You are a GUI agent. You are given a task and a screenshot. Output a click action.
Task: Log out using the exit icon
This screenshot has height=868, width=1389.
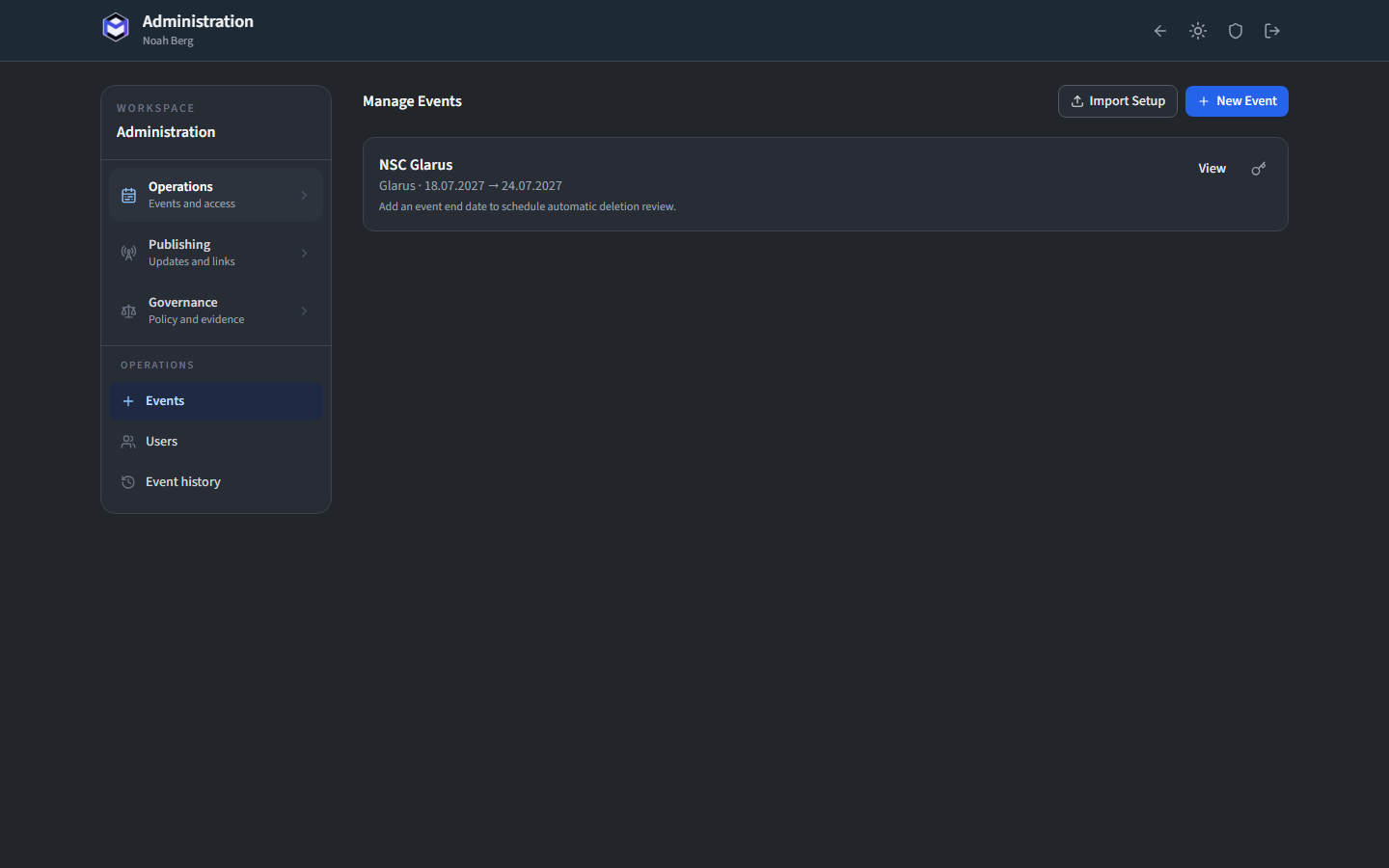pyautogui.click(x=1272, y=31)
